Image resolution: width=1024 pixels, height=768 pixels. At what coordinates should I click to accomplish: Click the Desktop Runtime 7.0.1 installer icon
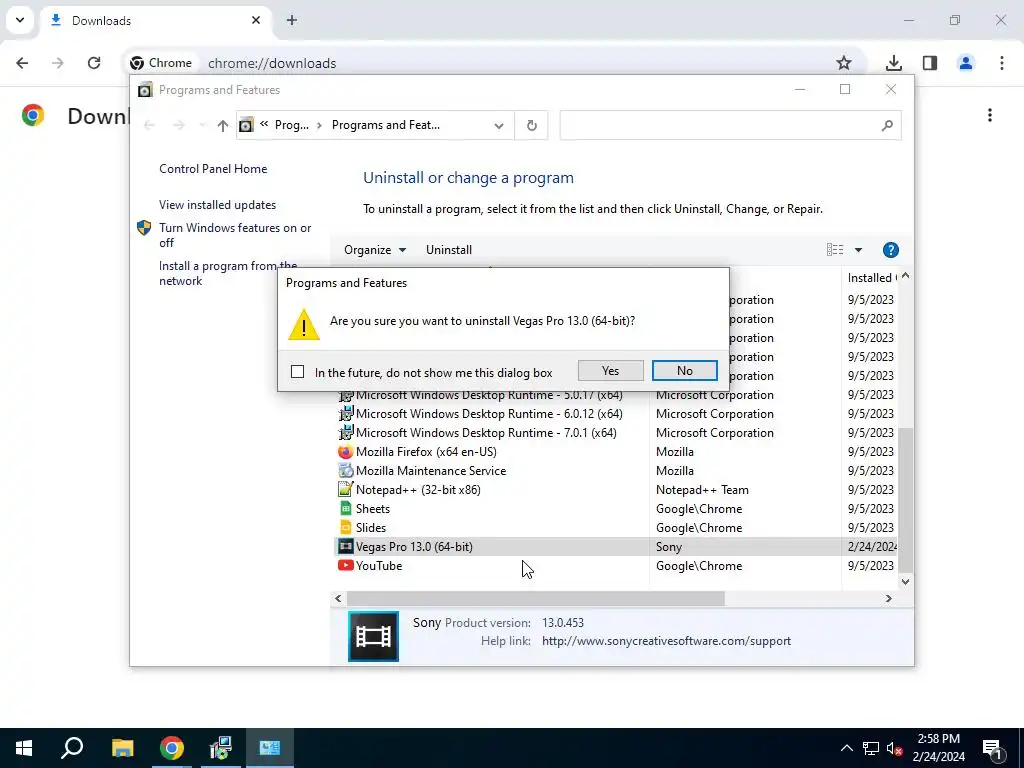click(345, 433)
